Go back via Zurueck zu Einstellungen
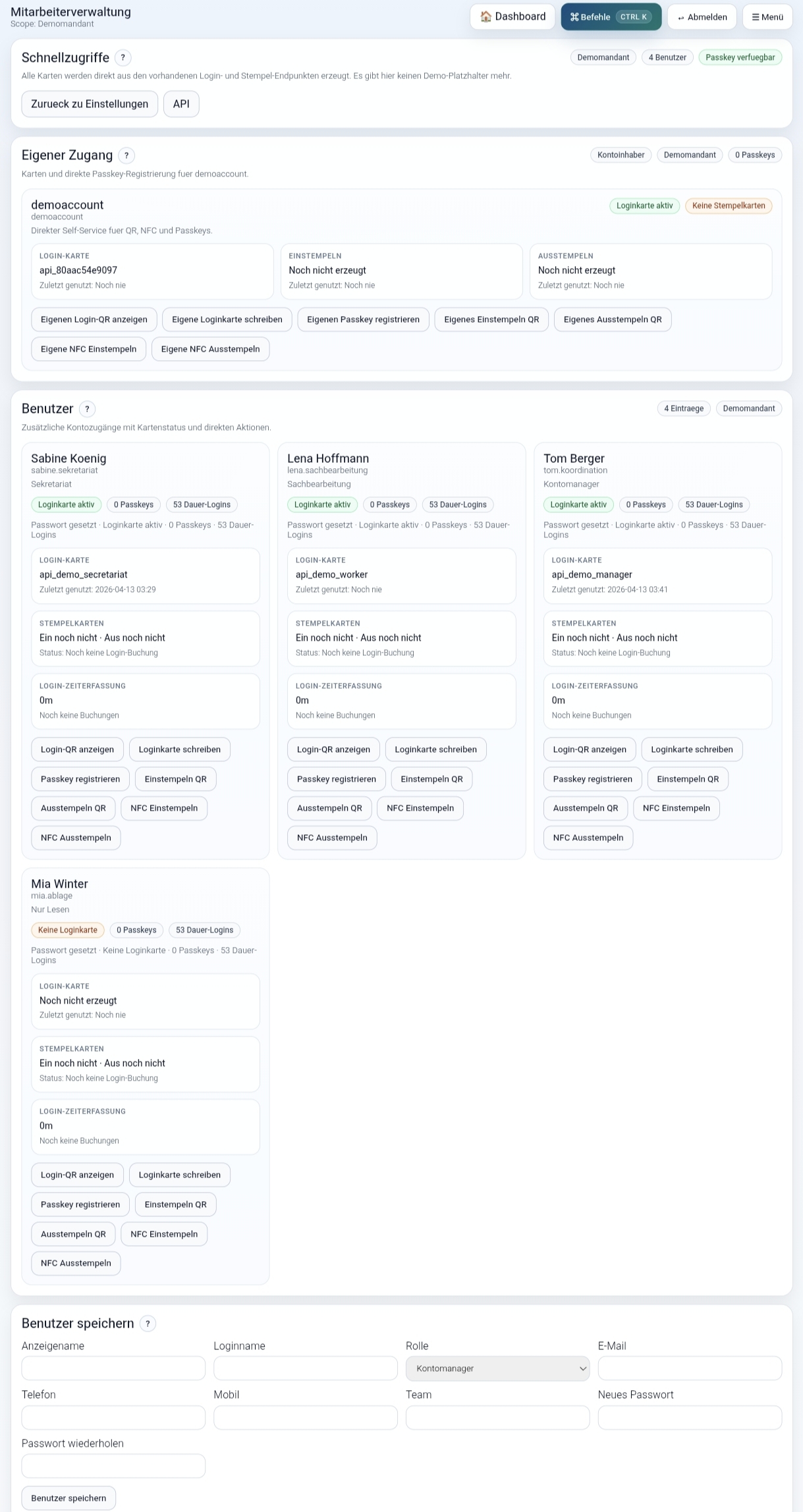The image size is (803, 1512). pos(90,104)
